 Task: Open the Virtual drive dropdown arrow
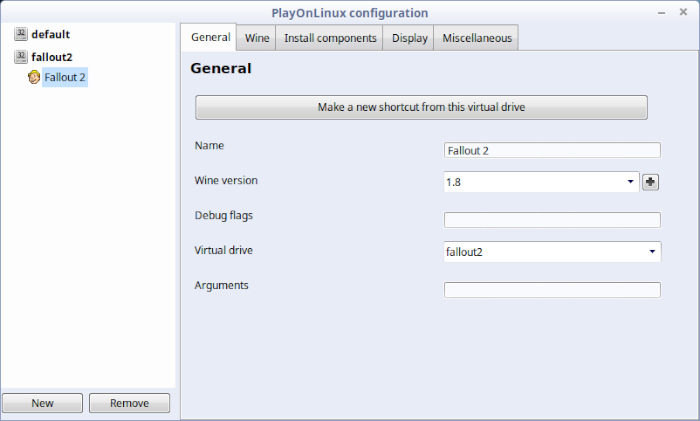pos(652,252)
